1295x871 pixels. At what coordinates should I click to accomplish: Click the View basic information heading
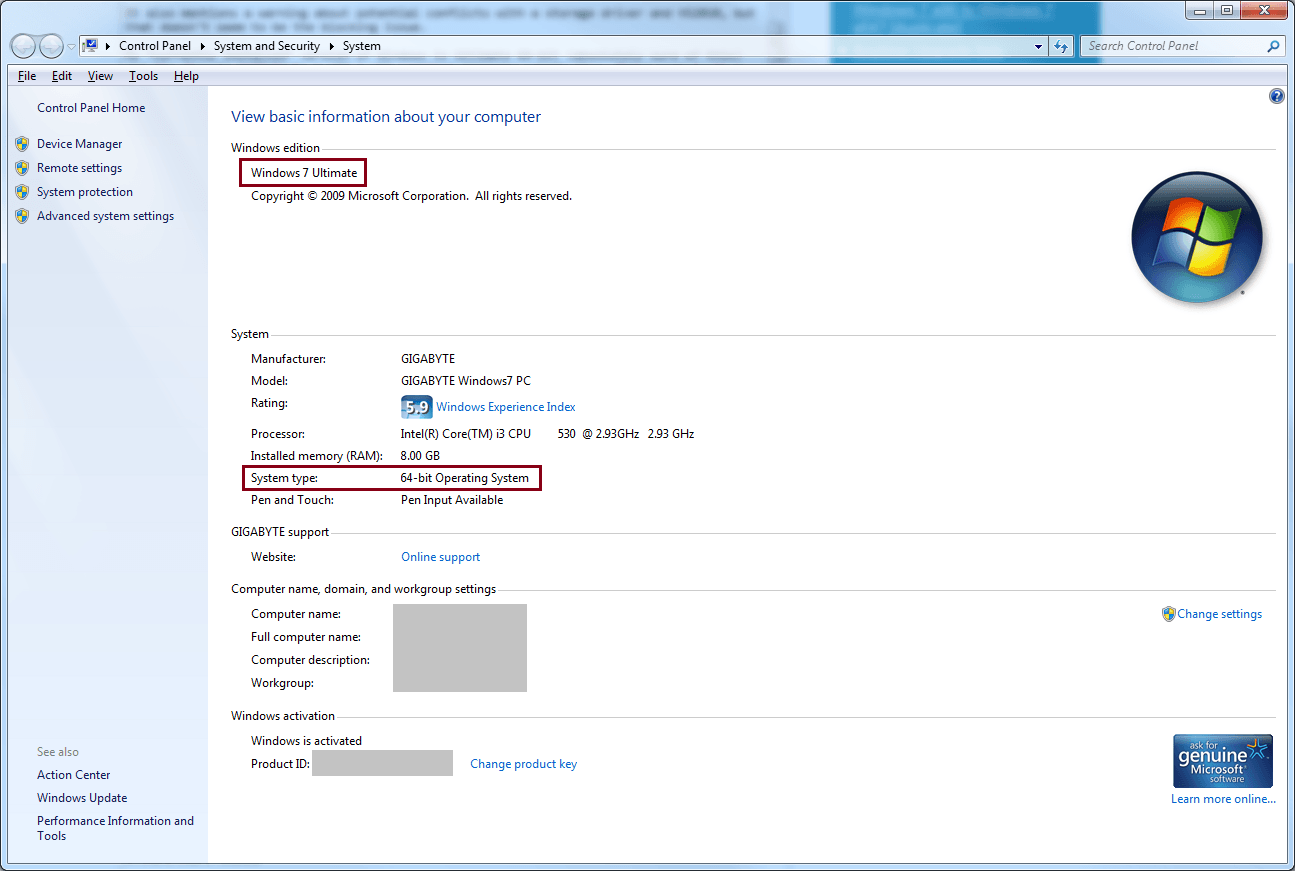click(x=386, y=117)
